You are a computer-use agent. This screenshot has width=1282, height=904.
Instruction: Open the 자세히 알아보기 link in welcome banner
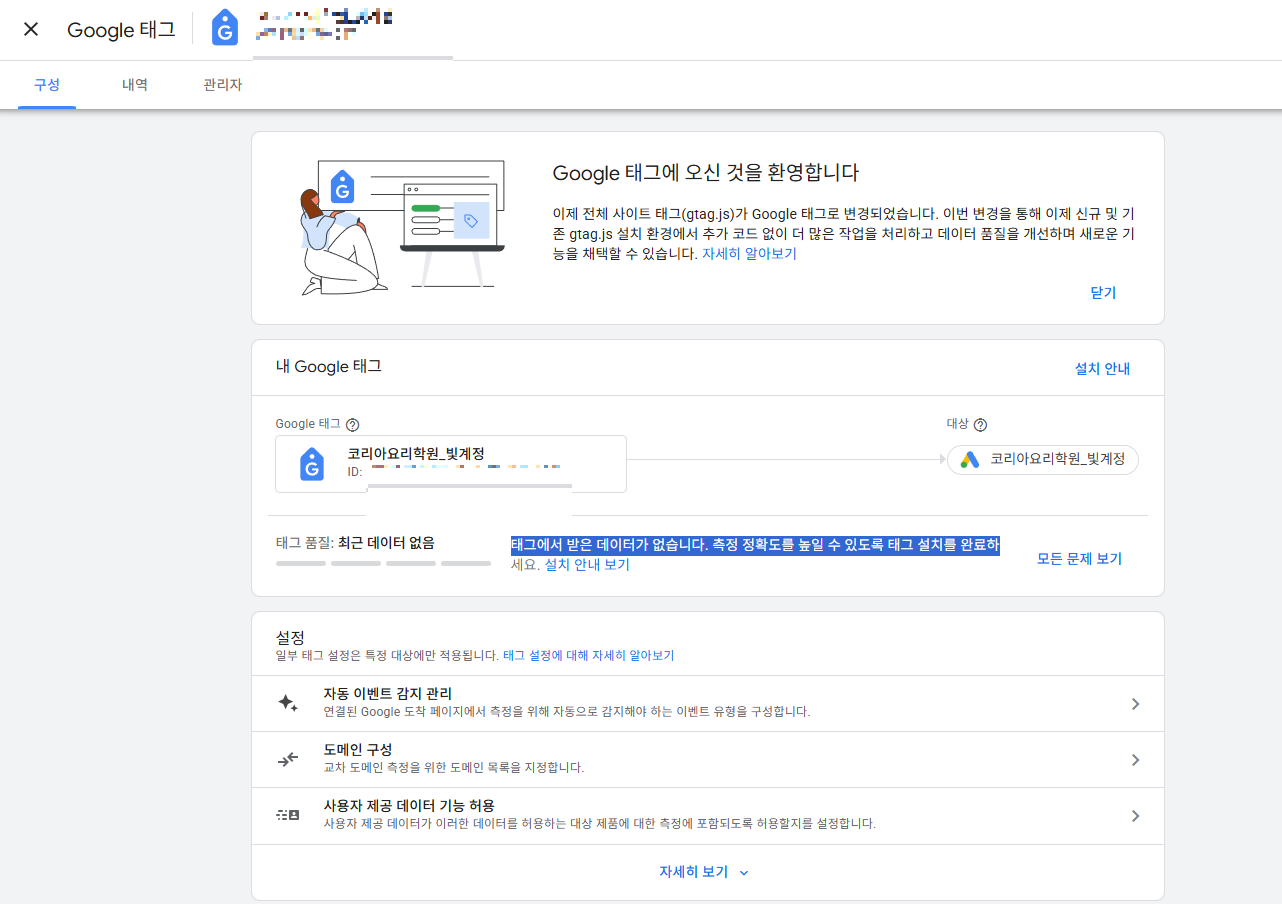(749, 254)
